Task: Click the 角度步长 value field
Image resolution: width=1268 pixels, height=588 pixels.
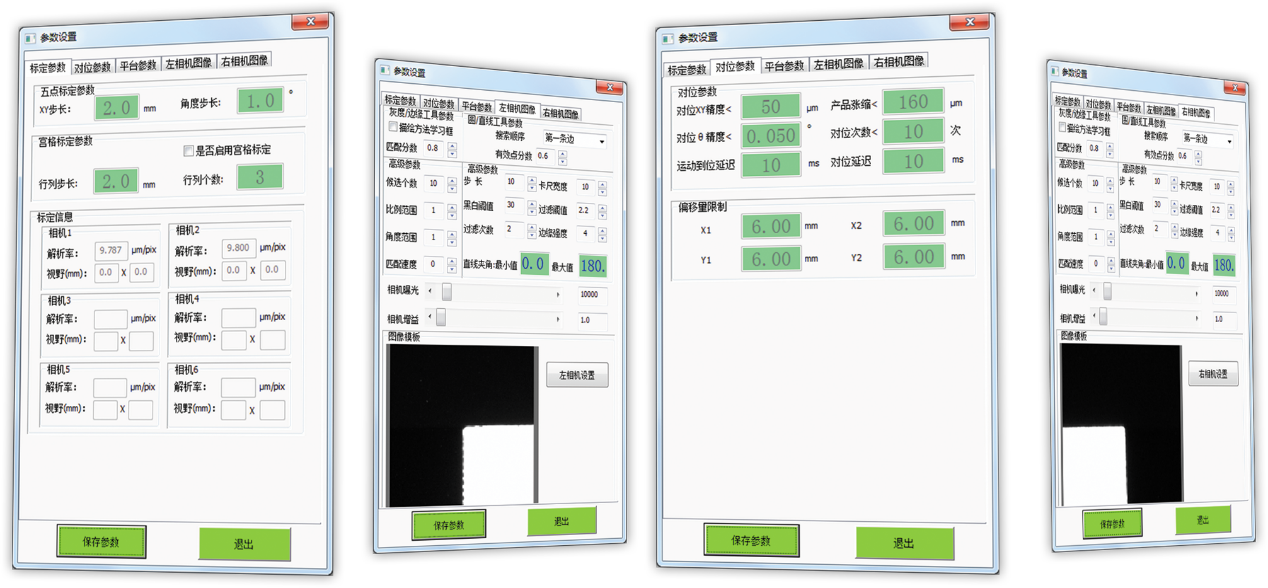Action: (x=260, y=100)
